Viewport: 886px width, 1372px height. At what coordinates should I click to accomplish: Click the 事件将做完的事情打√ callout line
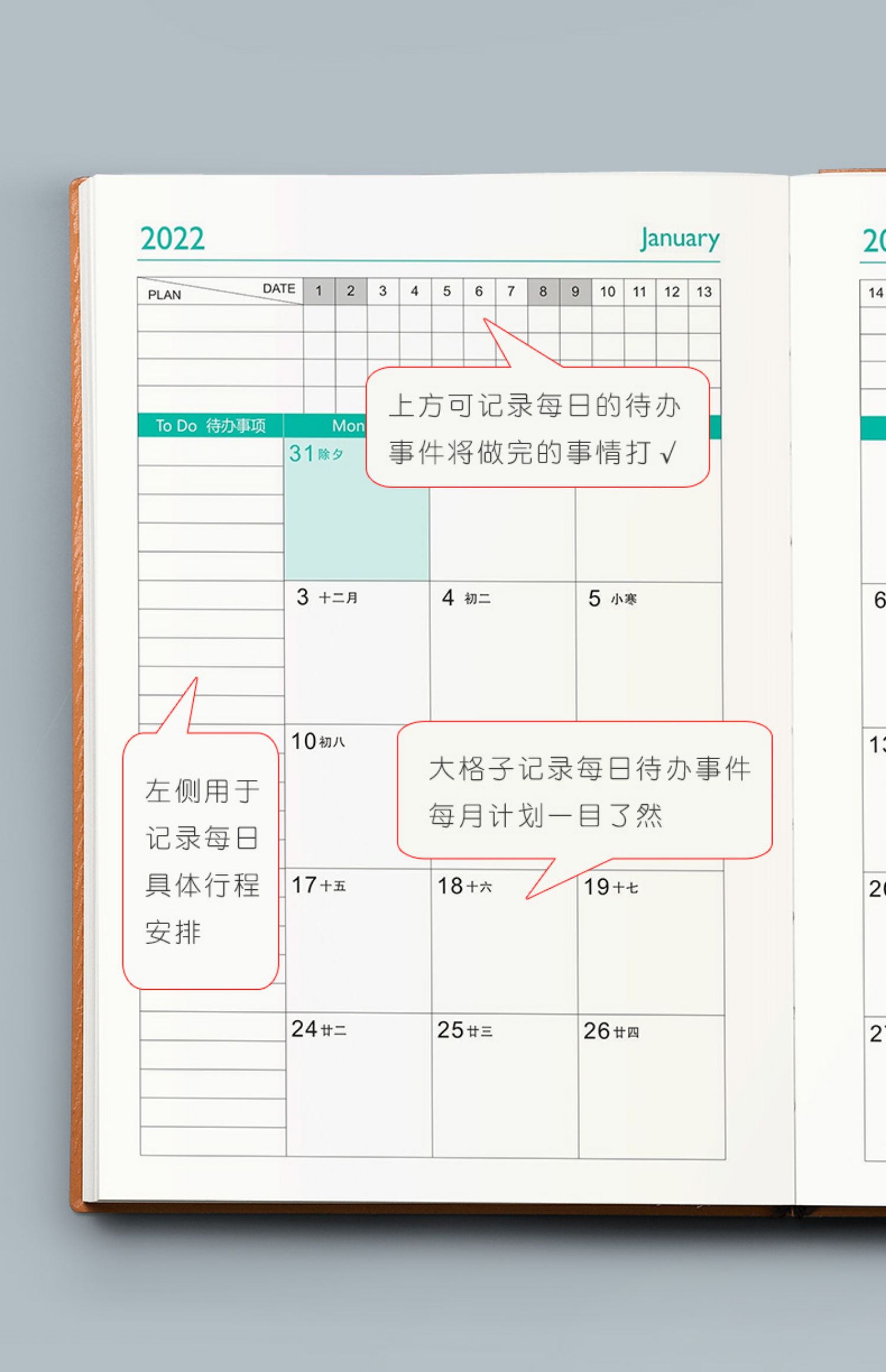532,453
